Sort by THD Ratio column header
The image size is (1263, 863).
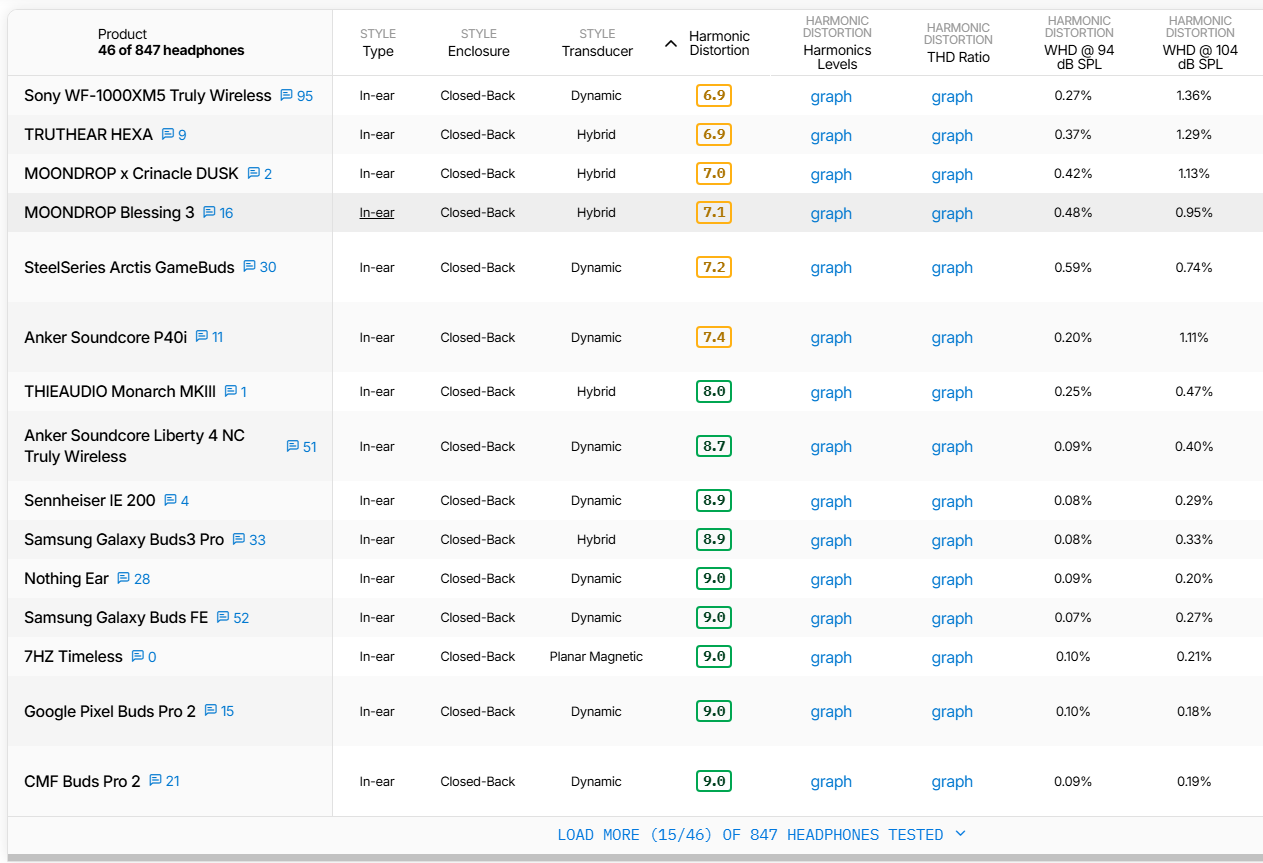(x=958, y=43)
